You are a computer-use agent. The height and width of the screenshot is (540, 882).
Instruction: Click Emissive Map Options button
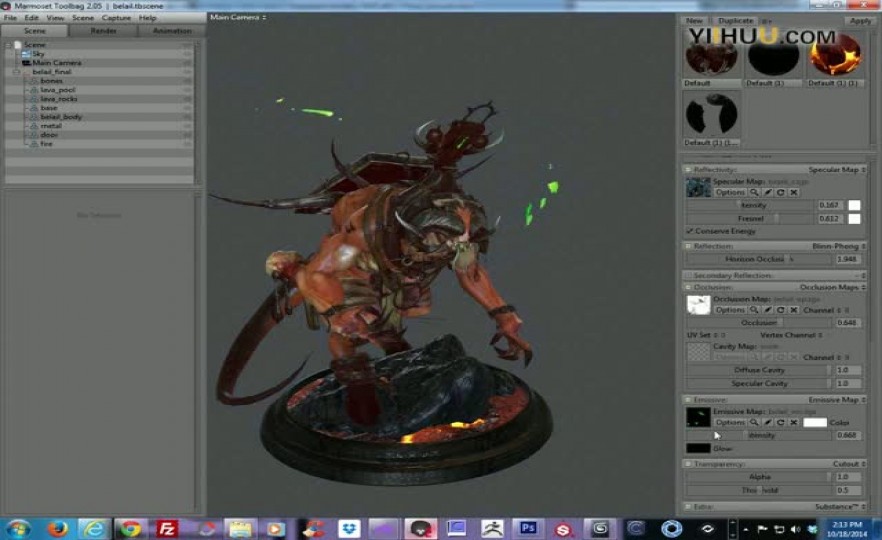tap(730, 422)
